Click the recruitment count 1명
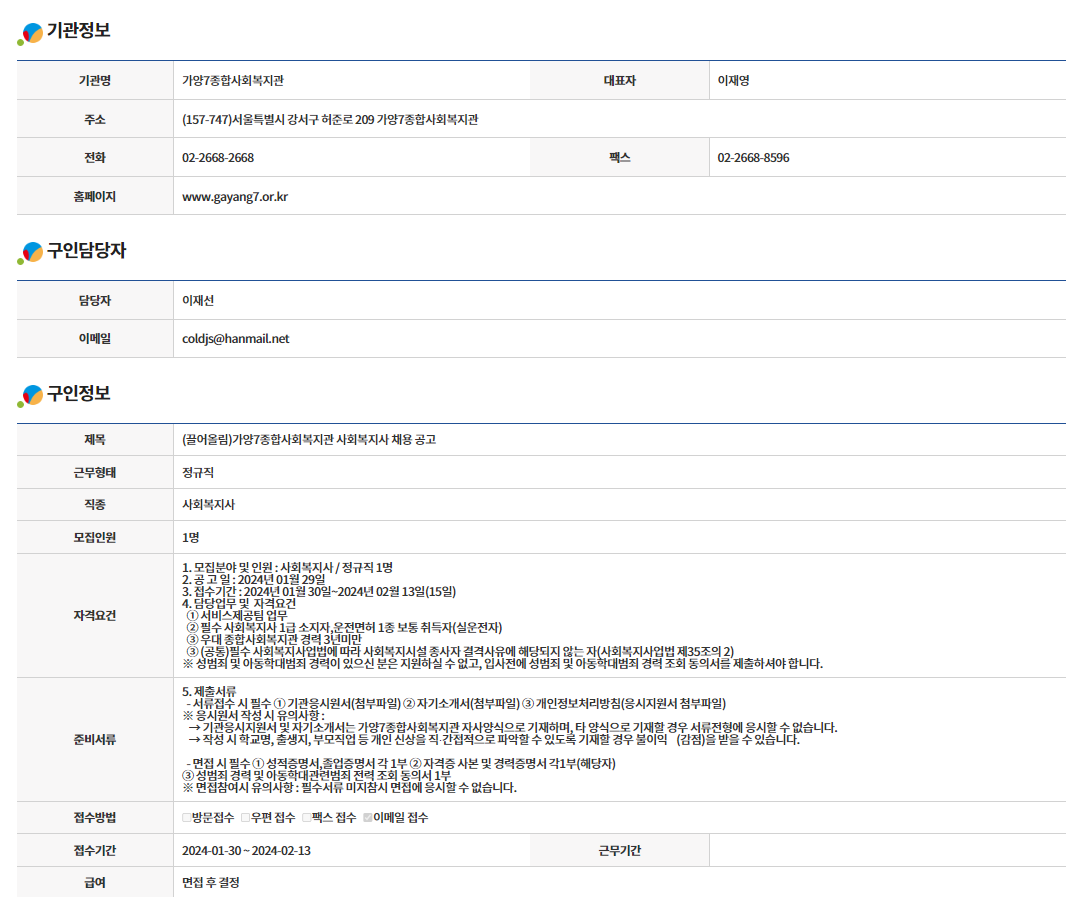 tap(191, 537)
